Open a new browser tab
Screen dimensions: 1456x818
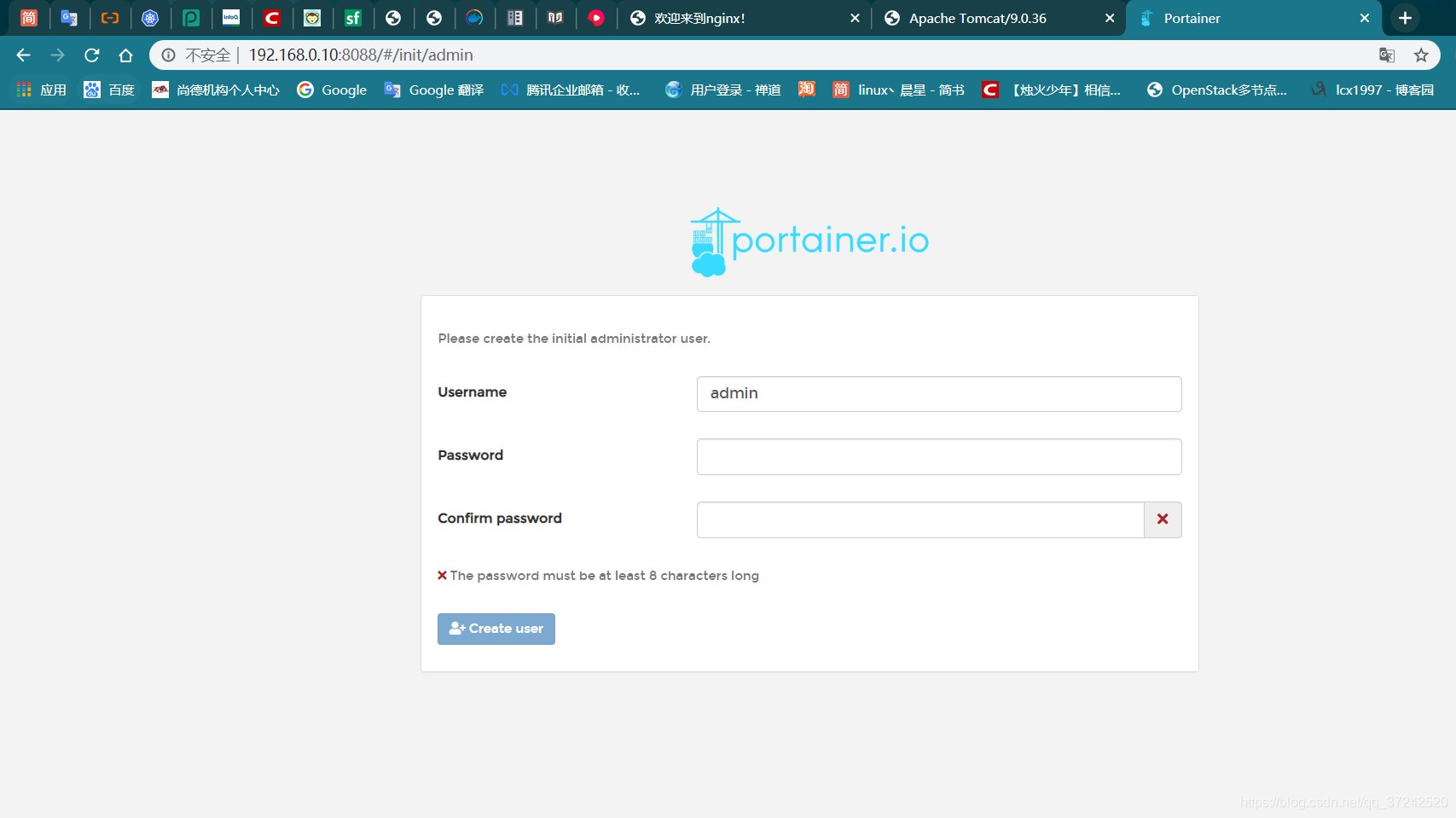tap(1405, 18)
